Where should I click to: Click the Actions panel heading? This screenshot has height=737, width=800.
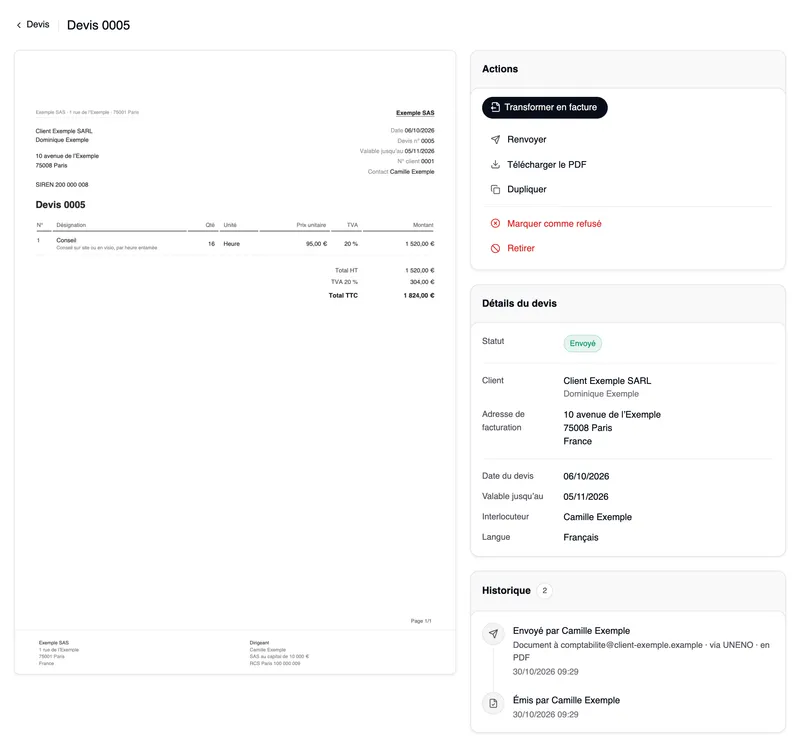[x=500, y=69]
